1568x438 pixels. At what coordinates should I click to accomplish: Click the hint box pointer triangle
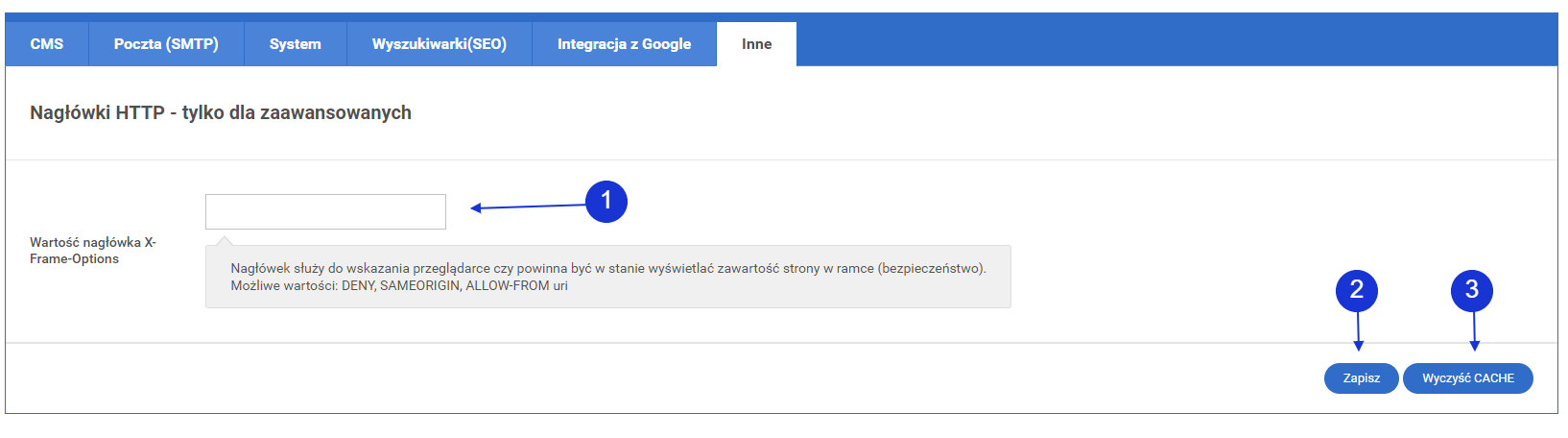click(x=223, y=240)
